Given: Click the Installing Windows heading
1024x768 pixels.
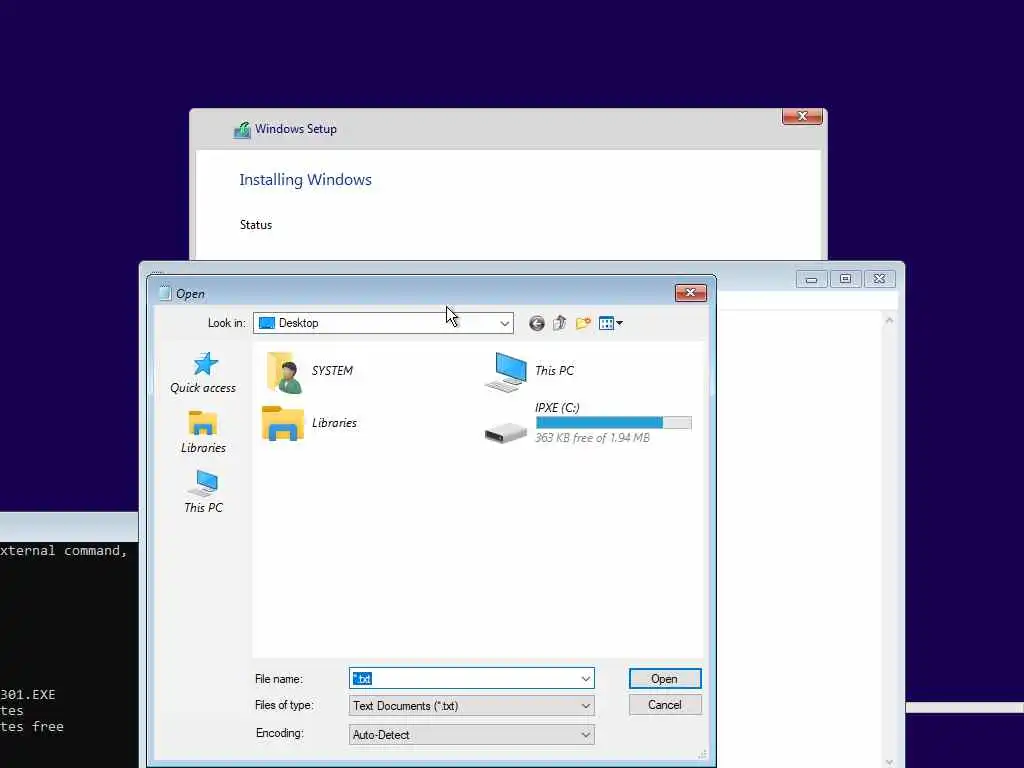Looking at the screenshot, I should (306, 180).
